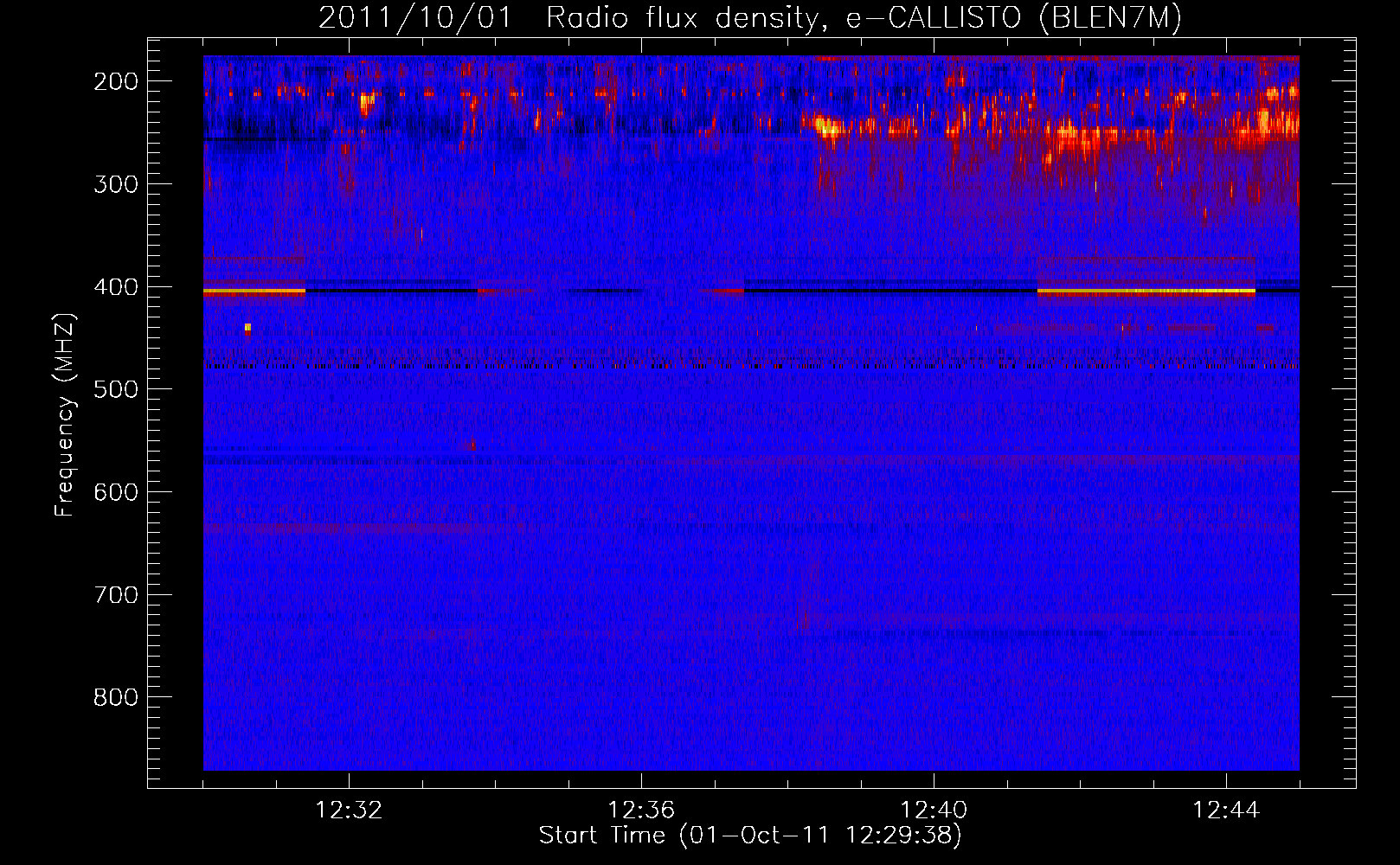Click the '12:32' time axis label
This screenshot has width=1400, height=865.
click(x=349, y=811)
